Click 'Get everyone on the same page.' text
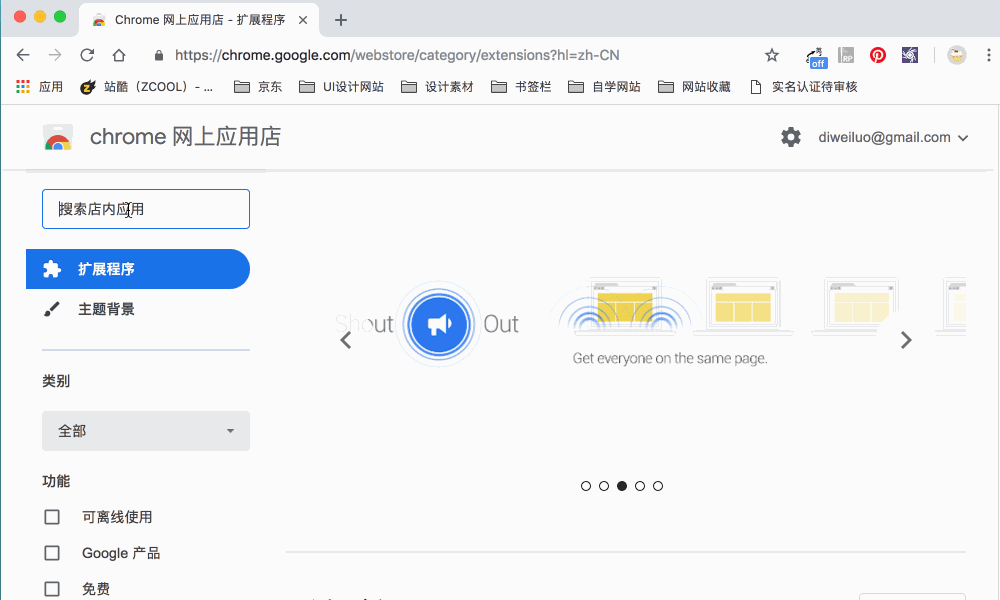The image size is (1000, 600). coord(670,358)
